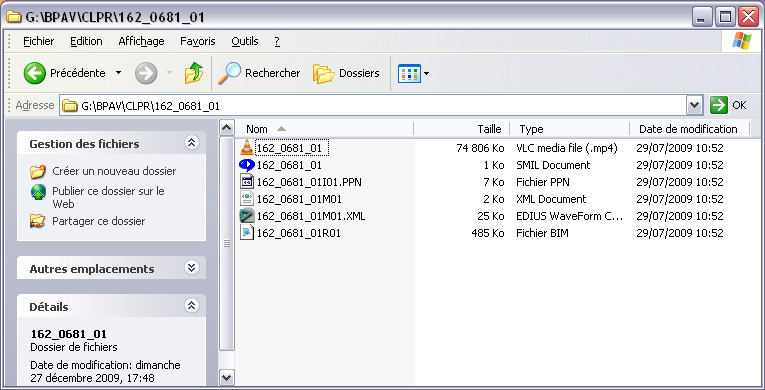Open the Edition menu
765x390 pixels.
coord(86,41)
